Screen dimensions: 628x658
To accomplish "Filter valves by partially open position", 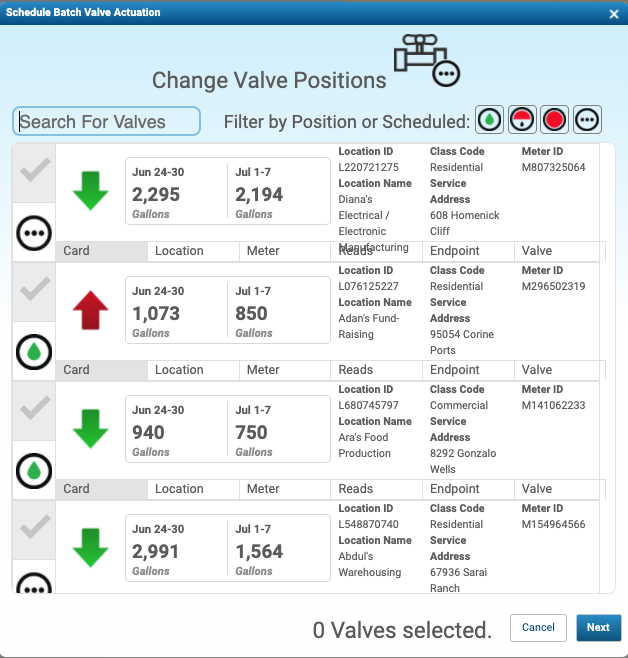I will click(x=522, y=121).
